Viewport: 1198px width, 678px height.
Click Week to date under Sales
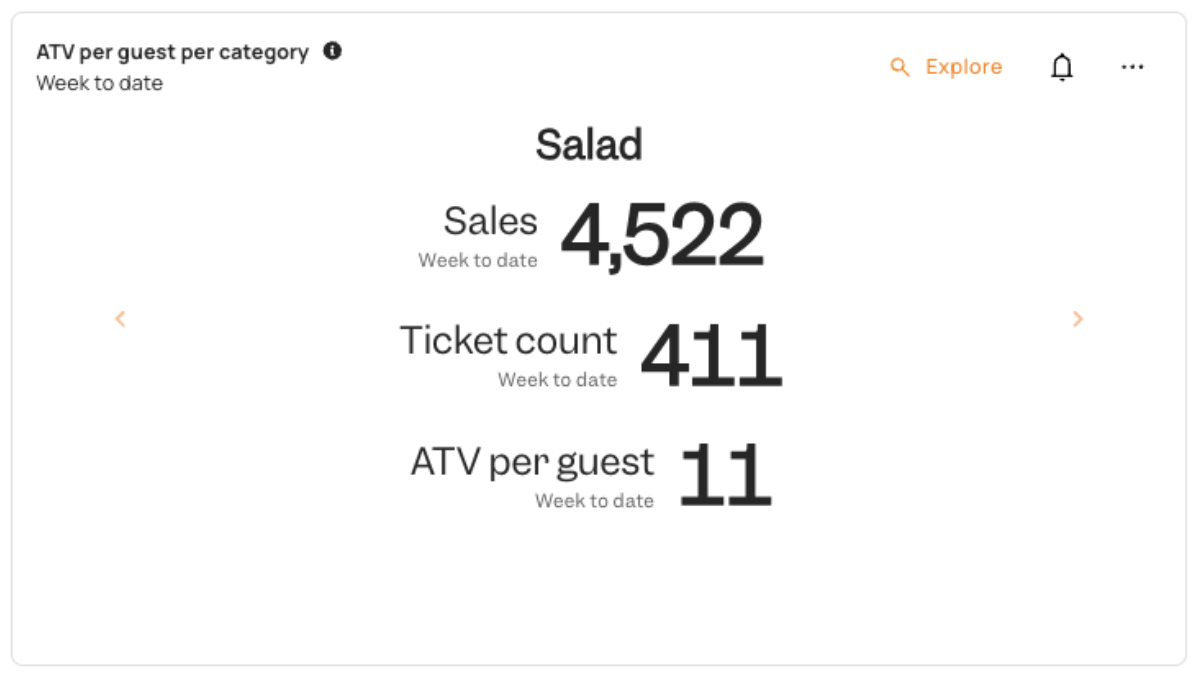[478, 261]
